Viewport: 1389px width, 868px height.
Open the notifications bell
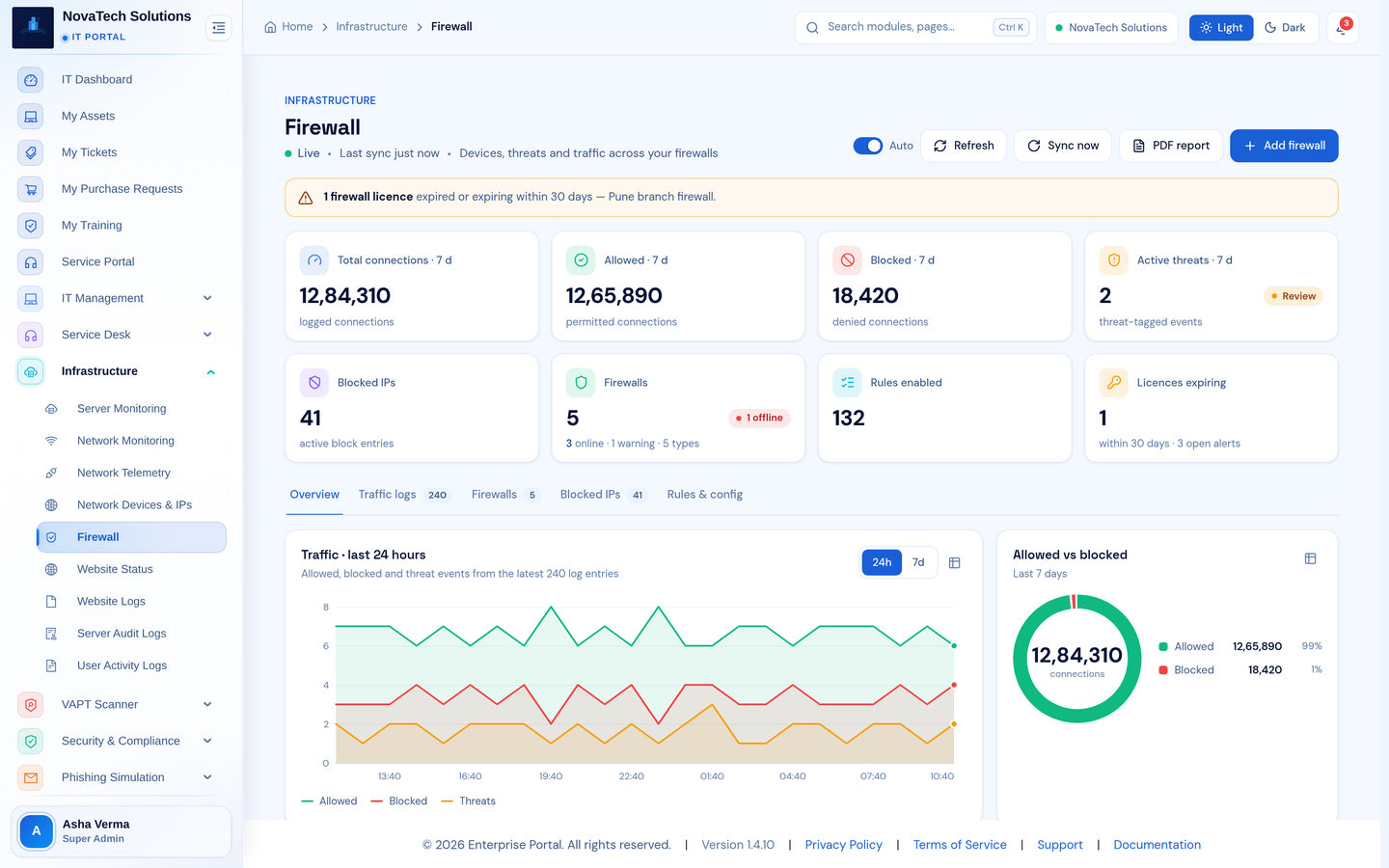click(x=1342, y=28)
